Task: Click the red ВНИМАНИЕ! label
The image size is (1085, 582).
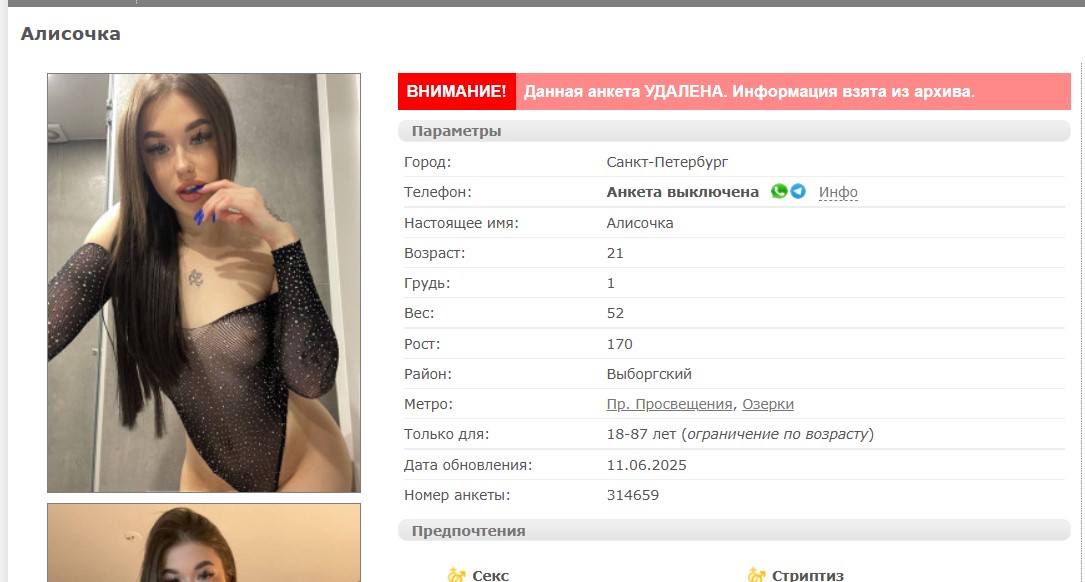Action: pos(457,91)
